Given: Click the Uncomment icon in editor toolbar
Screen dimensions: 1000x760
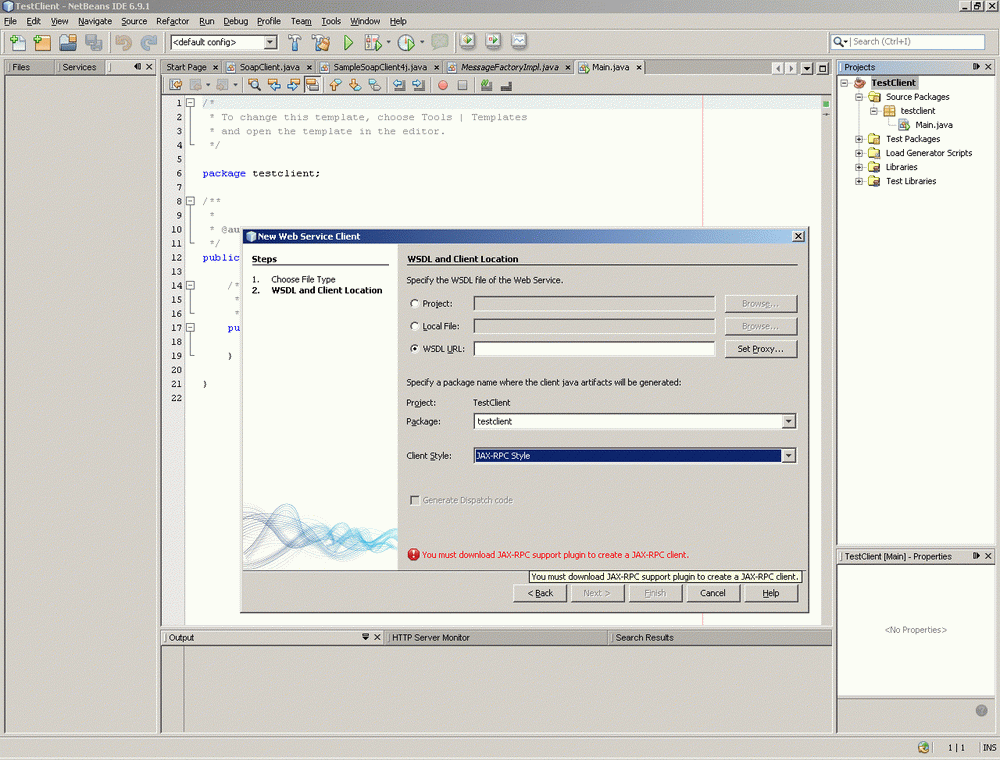Looking at the screenshot, I should 506,85.
